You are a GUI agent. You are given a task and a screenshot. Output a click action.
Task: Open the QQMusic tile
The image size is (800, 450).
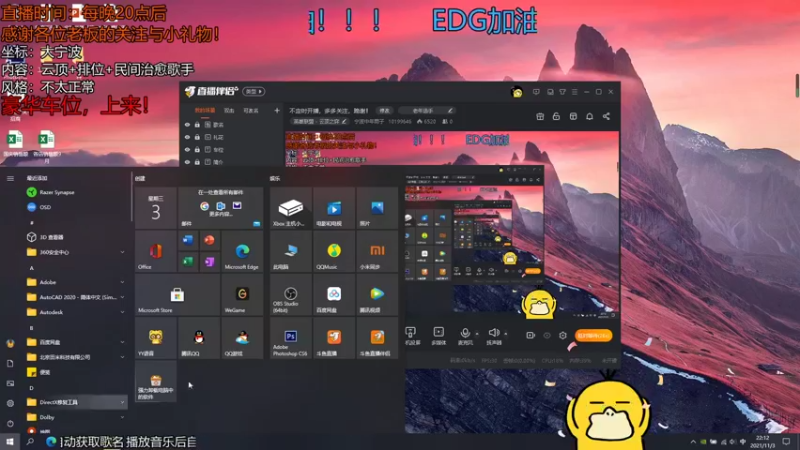[334, 252]
